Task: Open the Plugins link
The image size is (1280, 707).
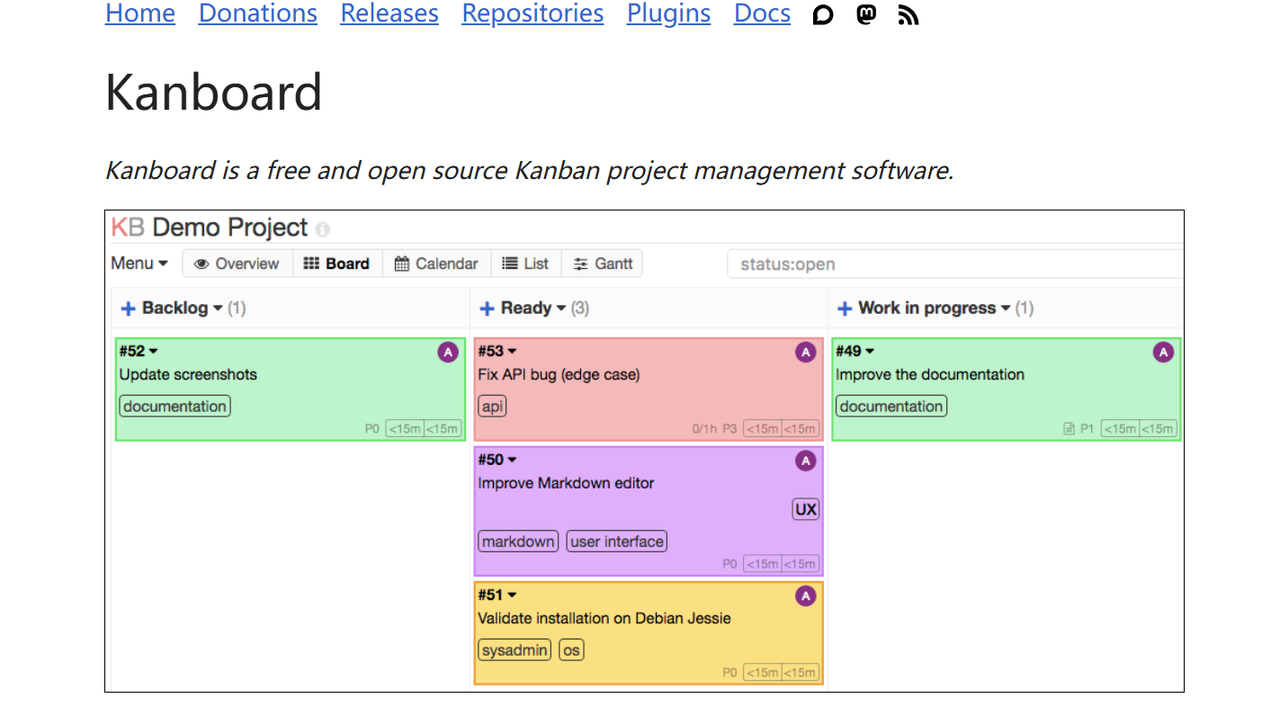Action: tap(669, 14)
